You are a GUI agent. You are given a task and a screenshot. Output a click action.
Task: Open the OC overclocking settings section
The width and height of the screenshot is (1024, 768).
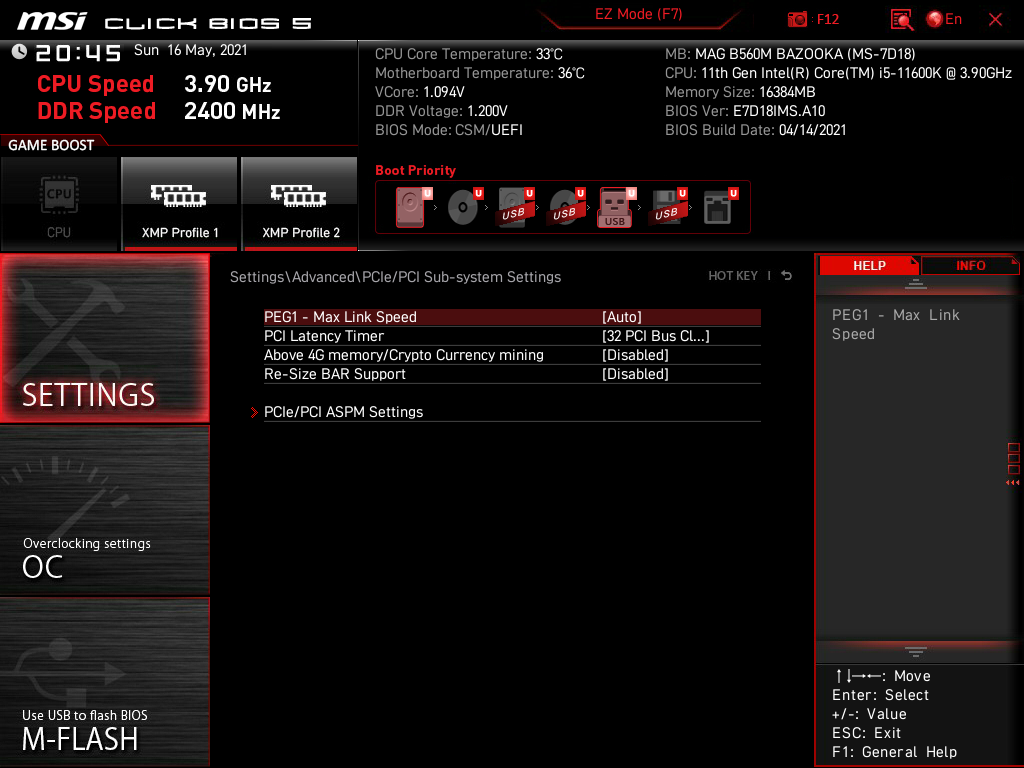pos(104,511)
